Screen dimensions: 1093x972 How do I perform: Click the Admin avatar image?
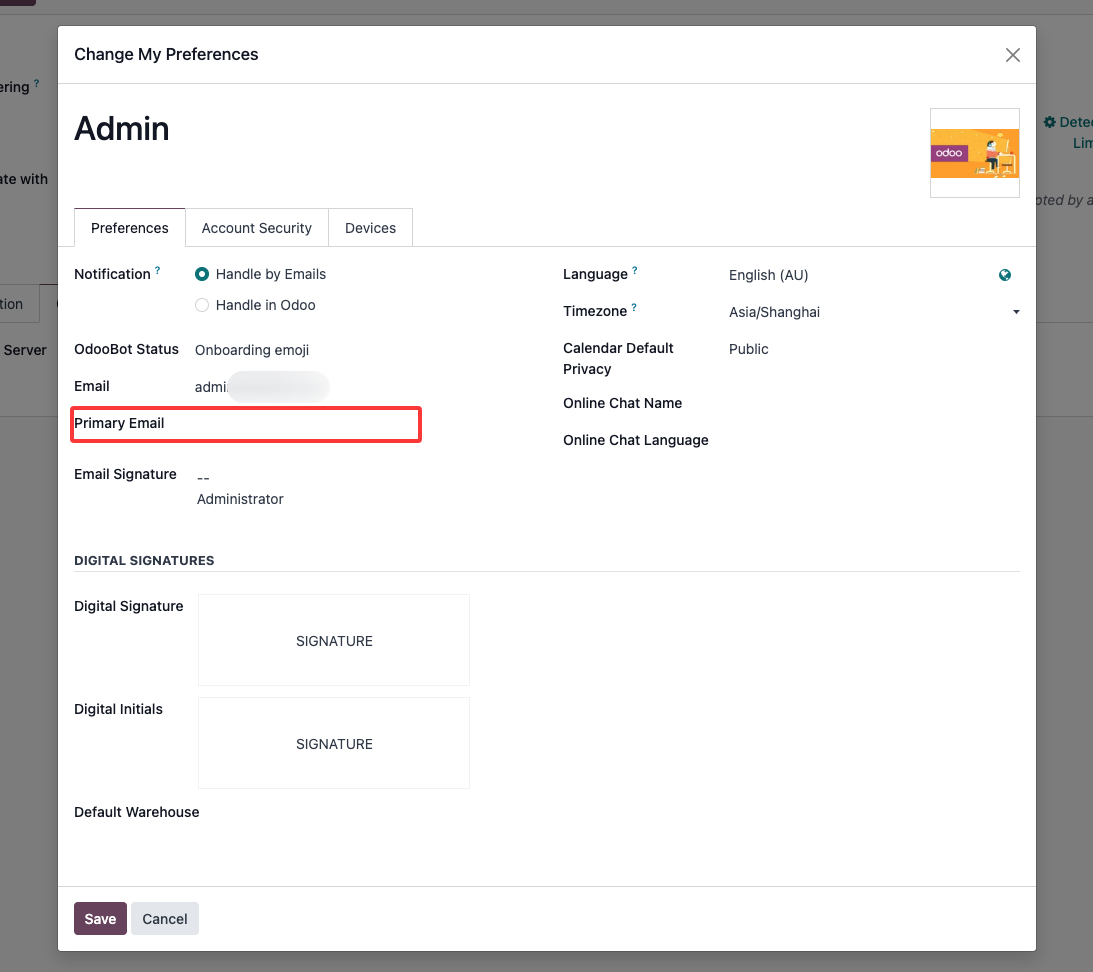tap(974, 153)
